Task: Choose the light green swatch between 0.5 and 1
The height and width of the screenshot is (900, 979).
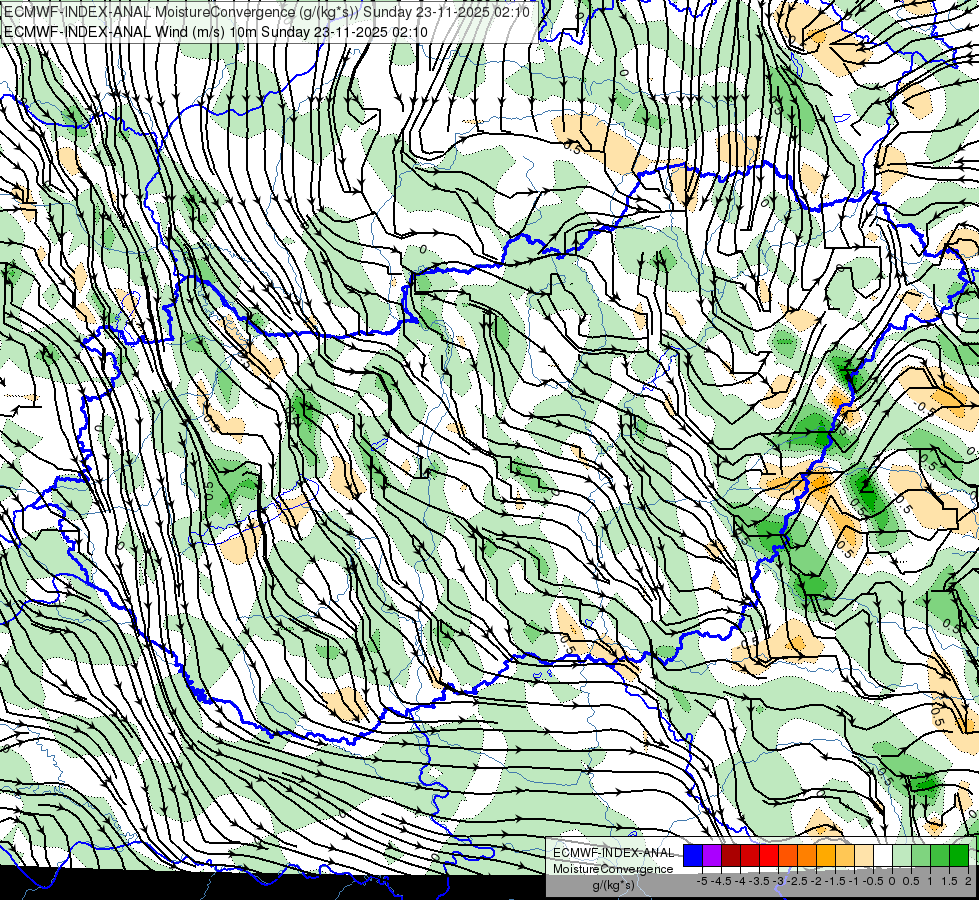Action: tap(921, 856)
